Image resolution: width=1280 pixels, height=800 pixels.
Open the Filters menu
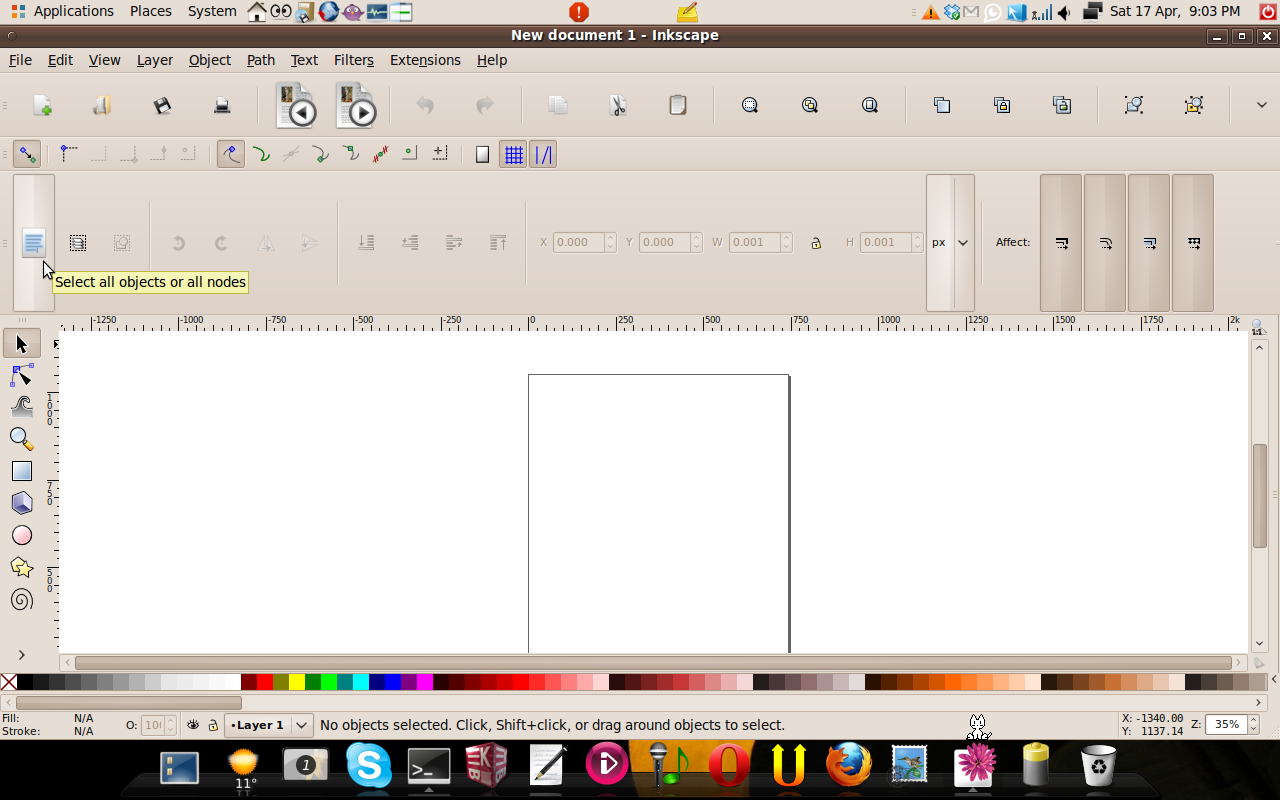tap(353, 60)
